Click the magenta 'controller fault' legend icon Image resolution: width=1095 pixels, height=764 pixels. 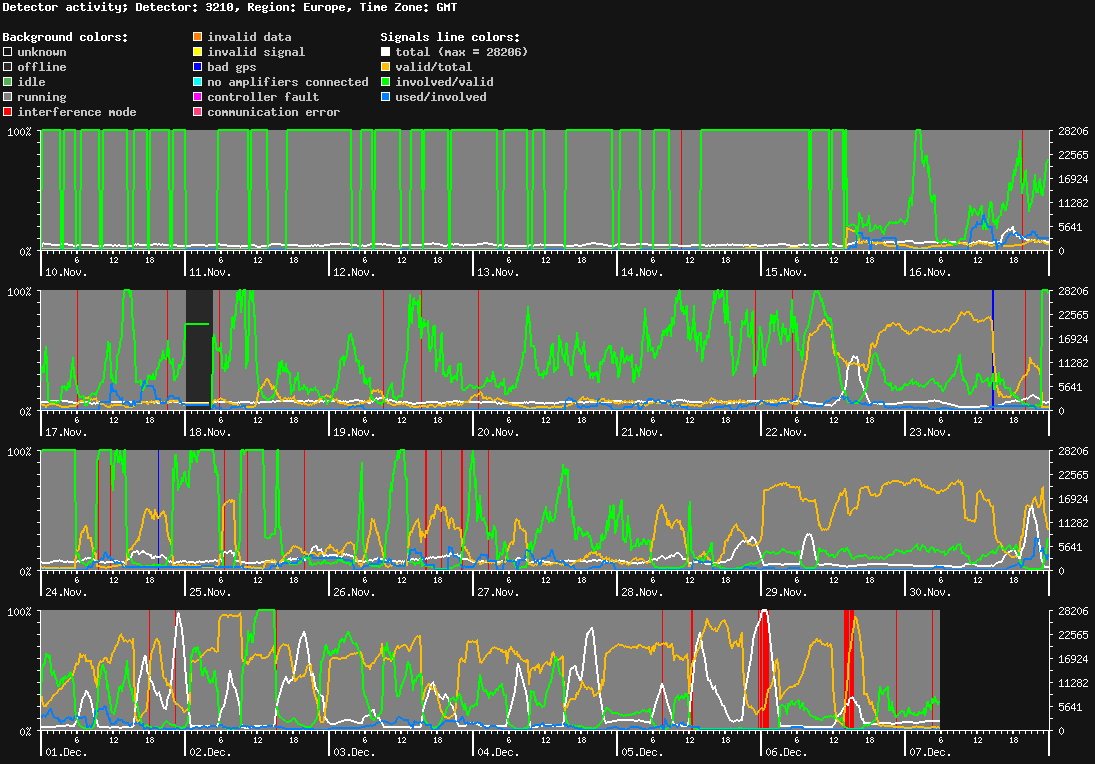click(x=197, y=97)
